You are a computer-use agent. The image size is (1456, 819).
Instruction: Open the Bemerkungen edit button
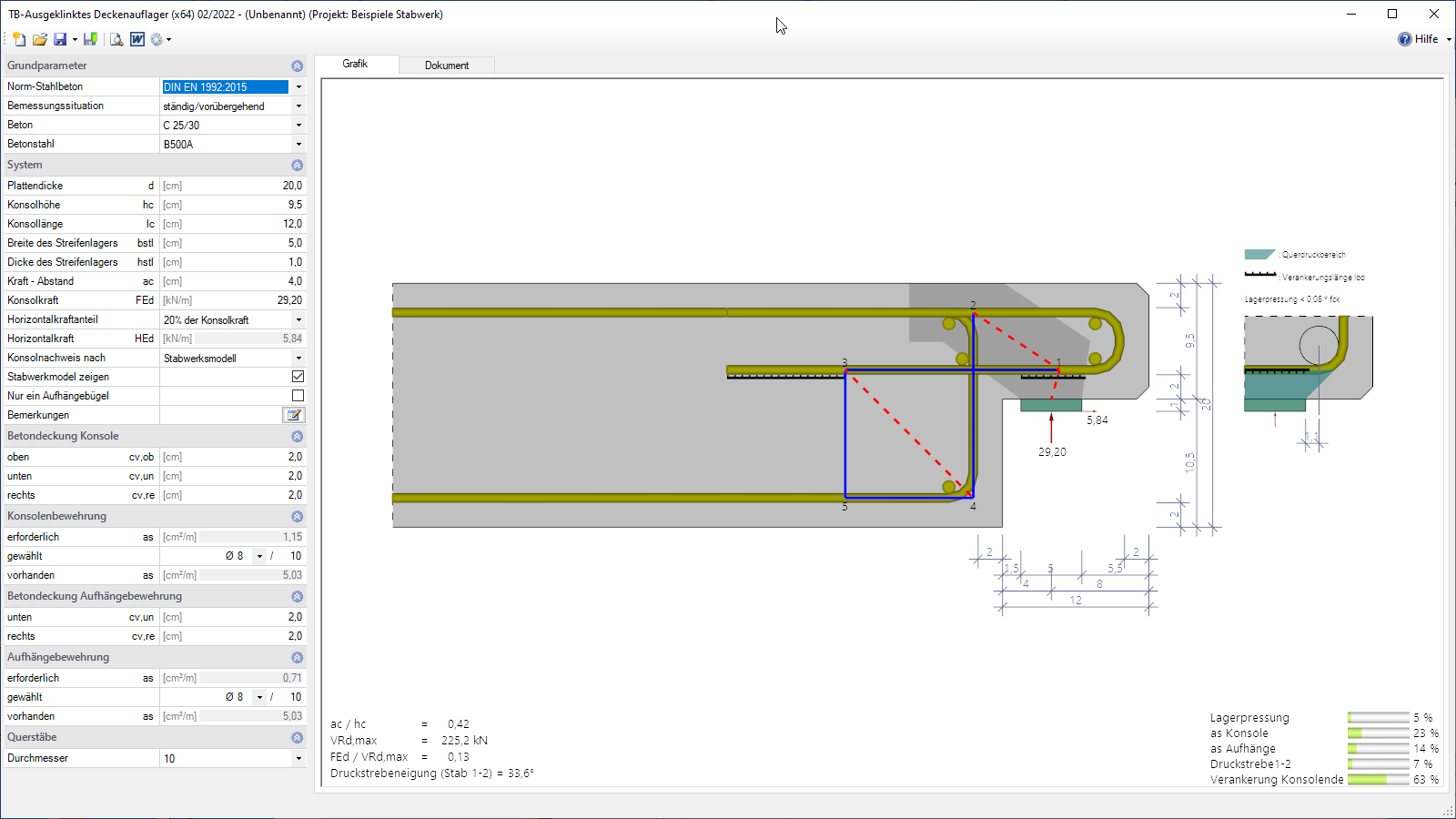[x=294, y=415]
